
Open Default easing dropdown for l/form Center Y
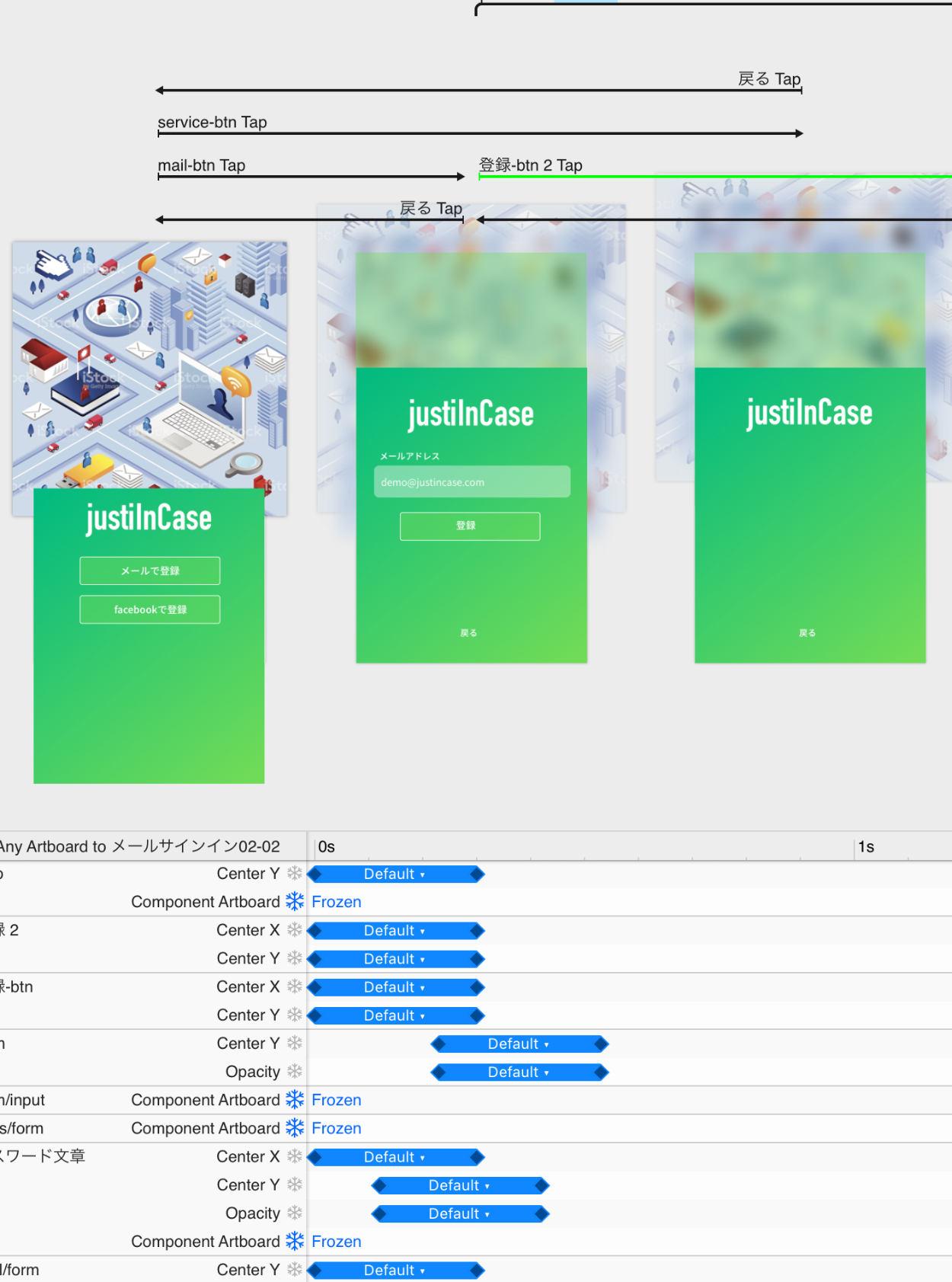(395, 1270)
